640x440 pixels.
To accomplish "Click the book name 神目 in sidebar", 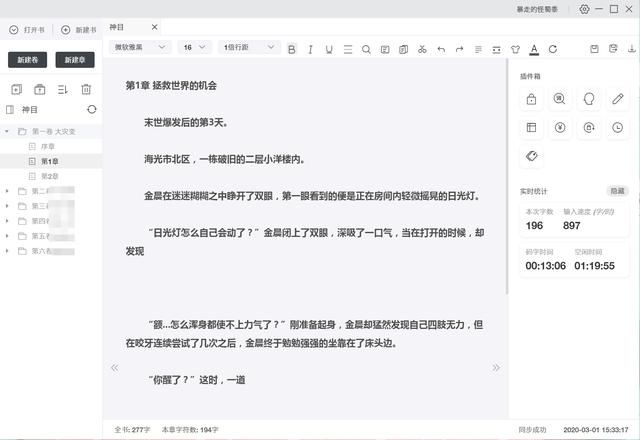I will (x=29, y=109).
